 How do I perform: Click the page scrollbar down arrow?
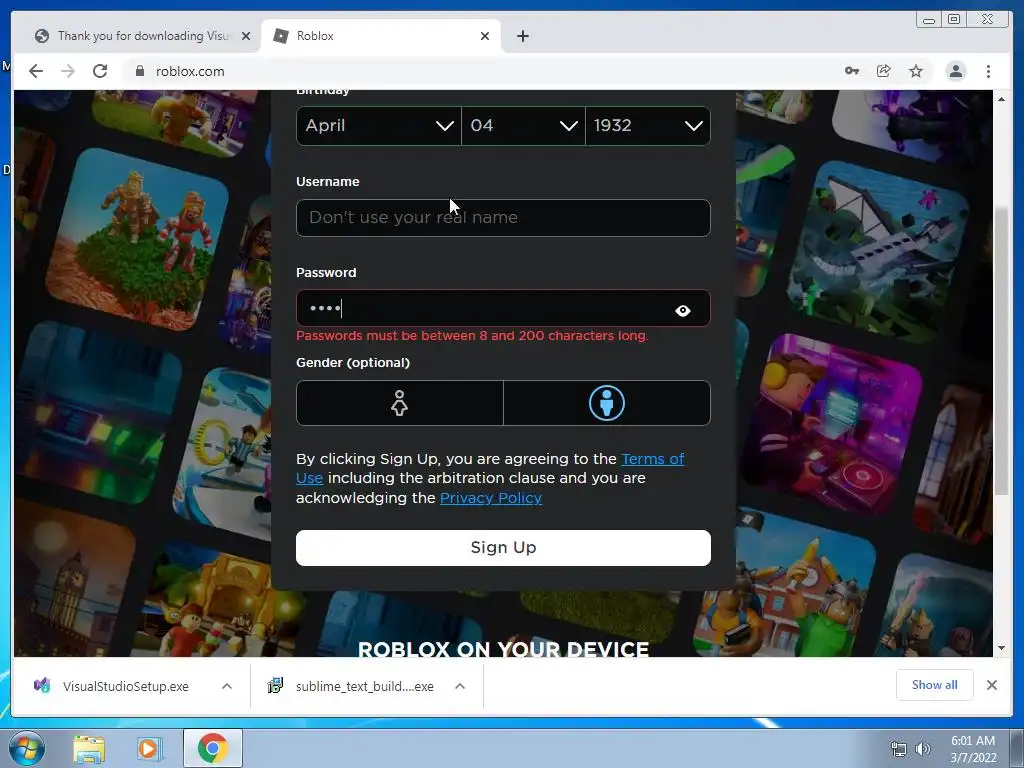(1001, 648)
